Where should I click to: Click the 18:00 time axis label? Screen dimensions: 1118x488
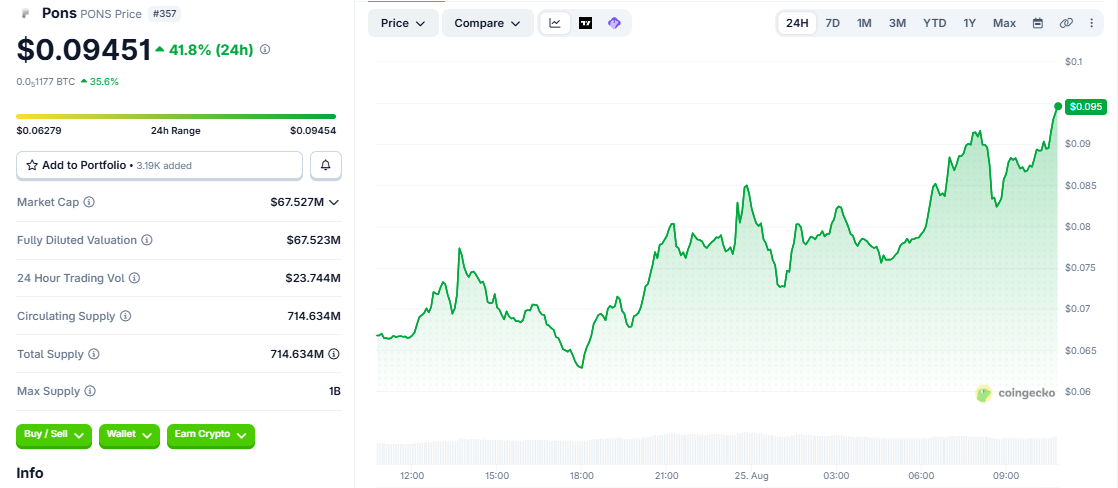[582, 475]
